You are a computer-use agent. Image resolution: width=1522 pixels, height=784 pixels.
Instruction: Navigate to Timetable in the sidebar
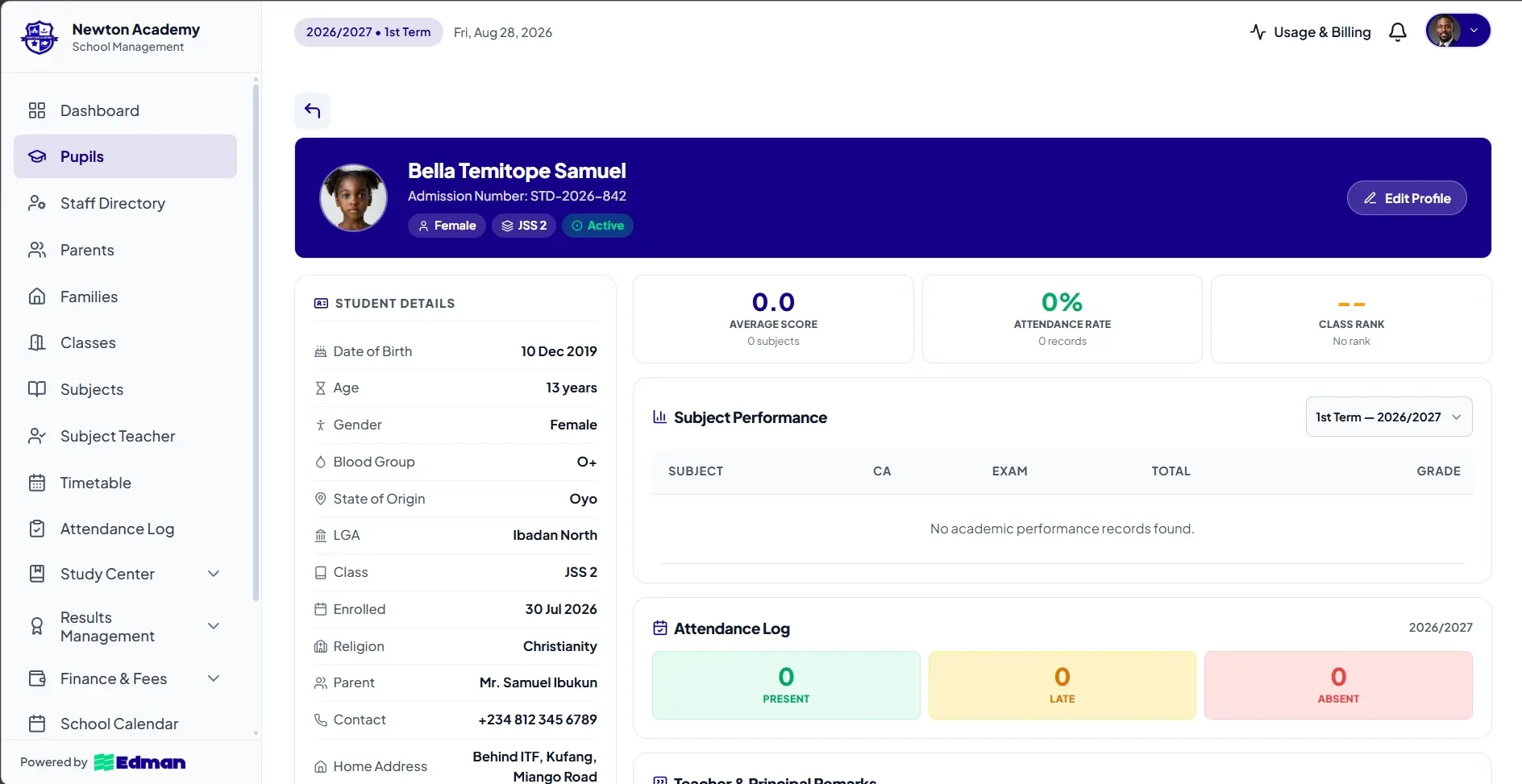coord(125,483)
